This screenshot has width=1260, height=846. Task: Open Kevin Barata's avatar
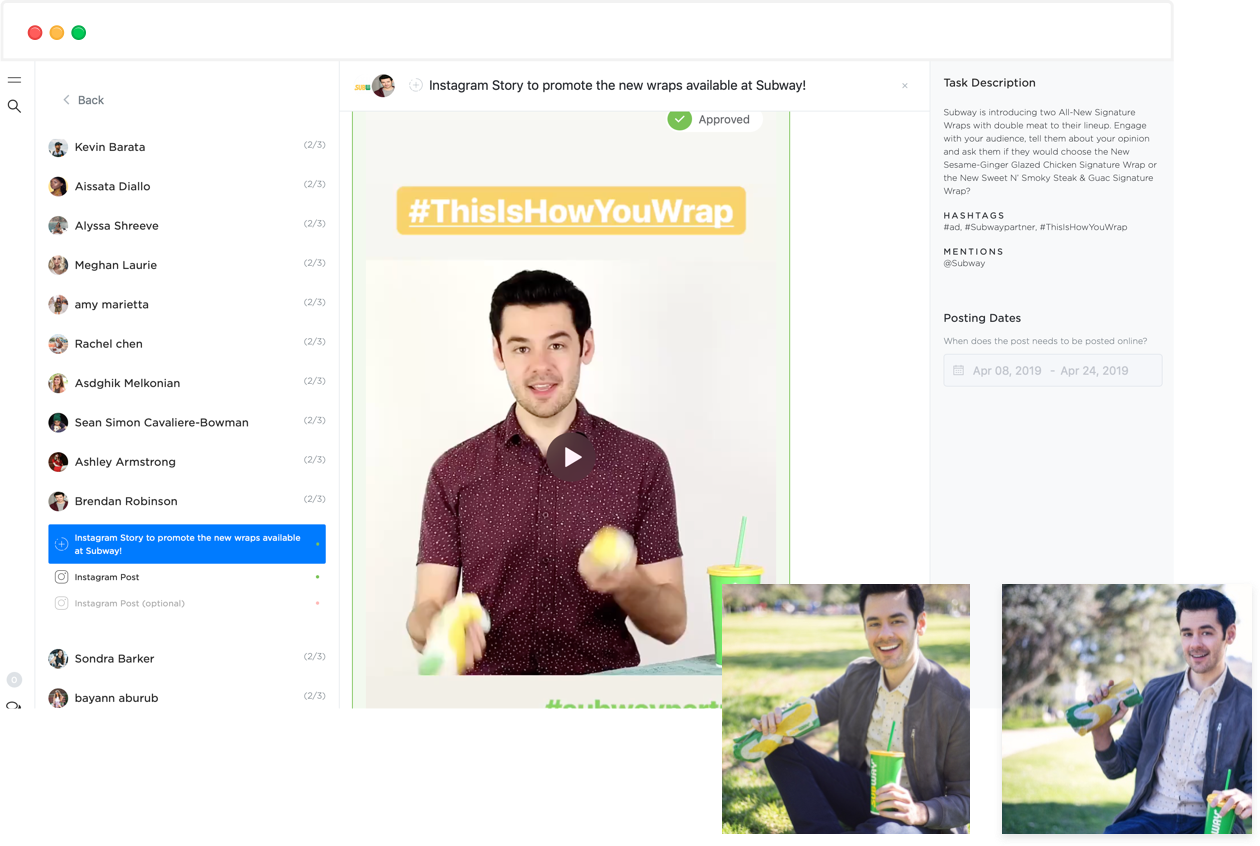click(58, 147)
